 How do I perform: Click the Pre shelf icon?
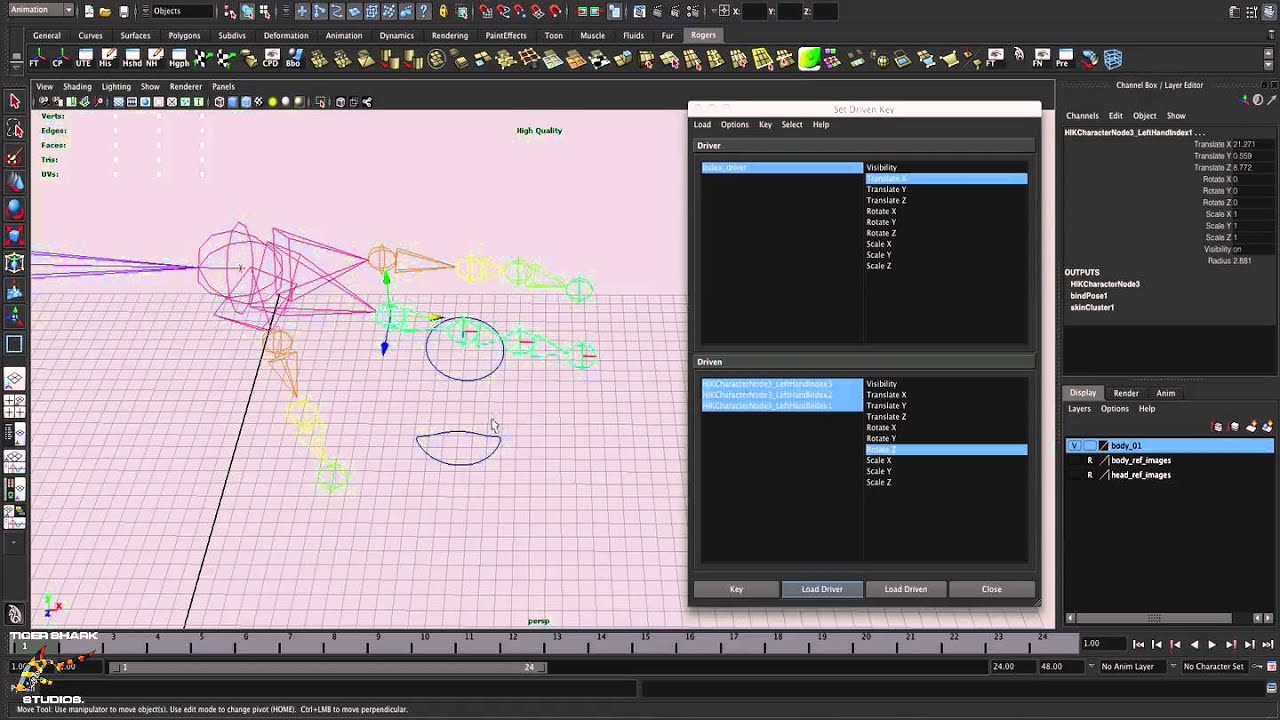coord(1065,59)
